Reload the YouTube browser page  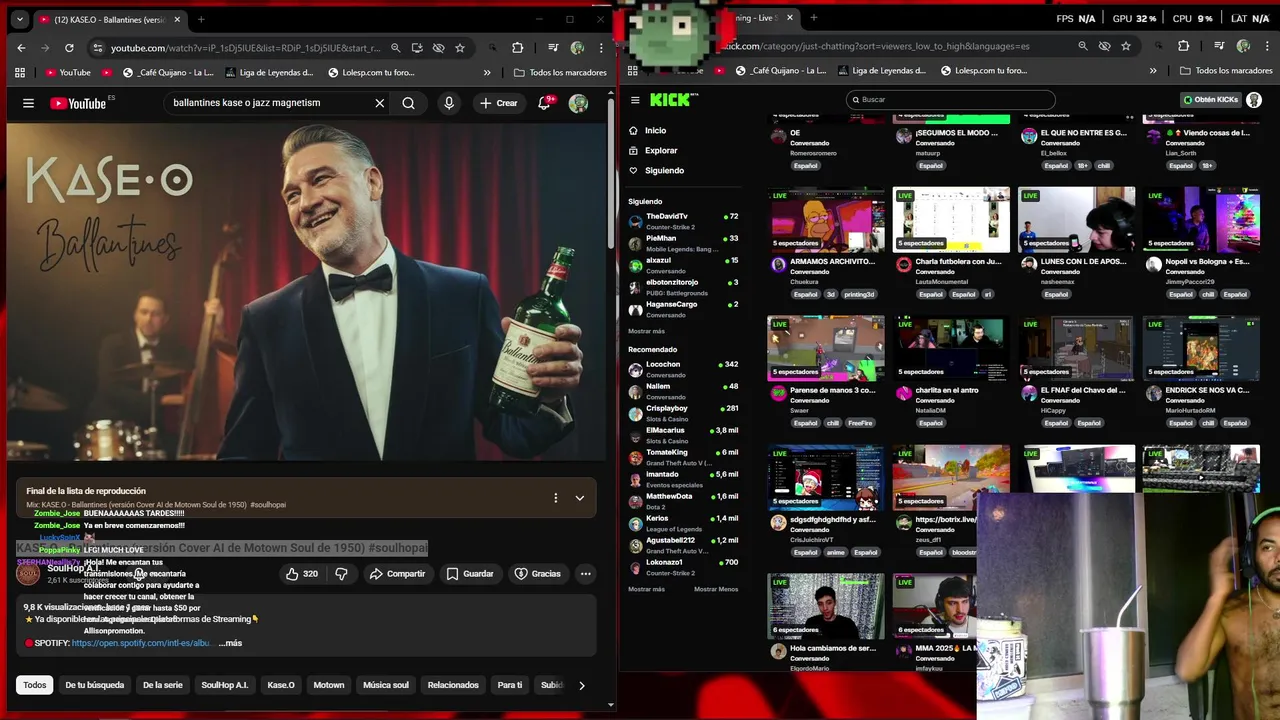[69, 48]
